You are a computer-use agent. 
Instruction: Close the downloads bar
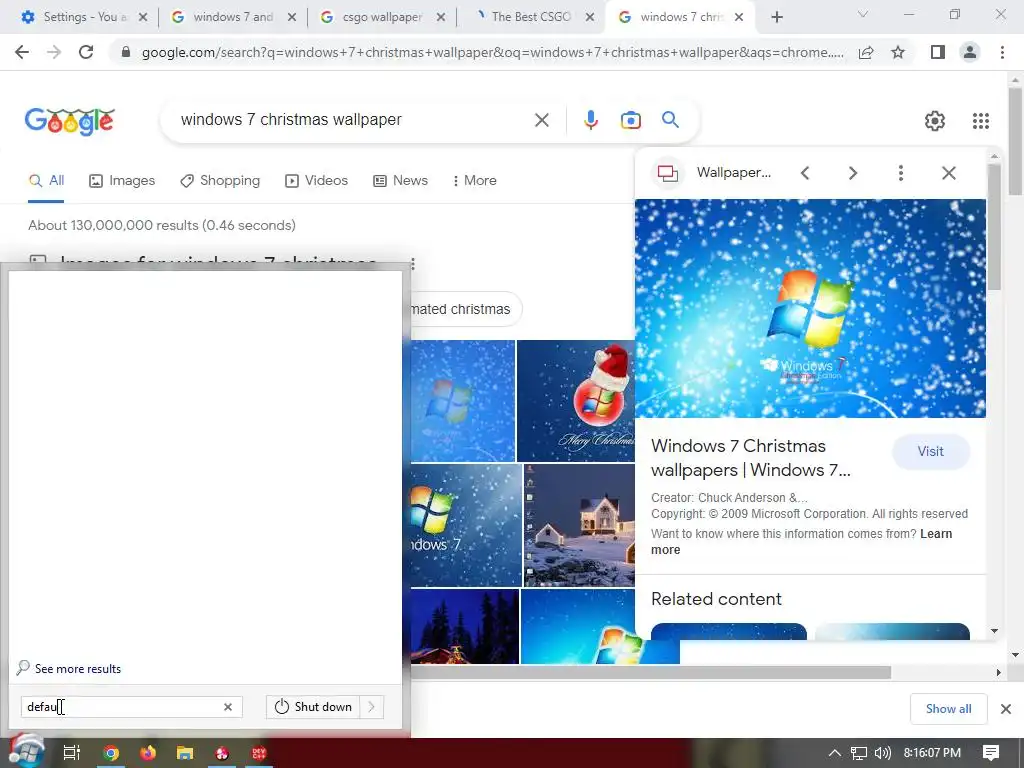[x=1006, y=709]
